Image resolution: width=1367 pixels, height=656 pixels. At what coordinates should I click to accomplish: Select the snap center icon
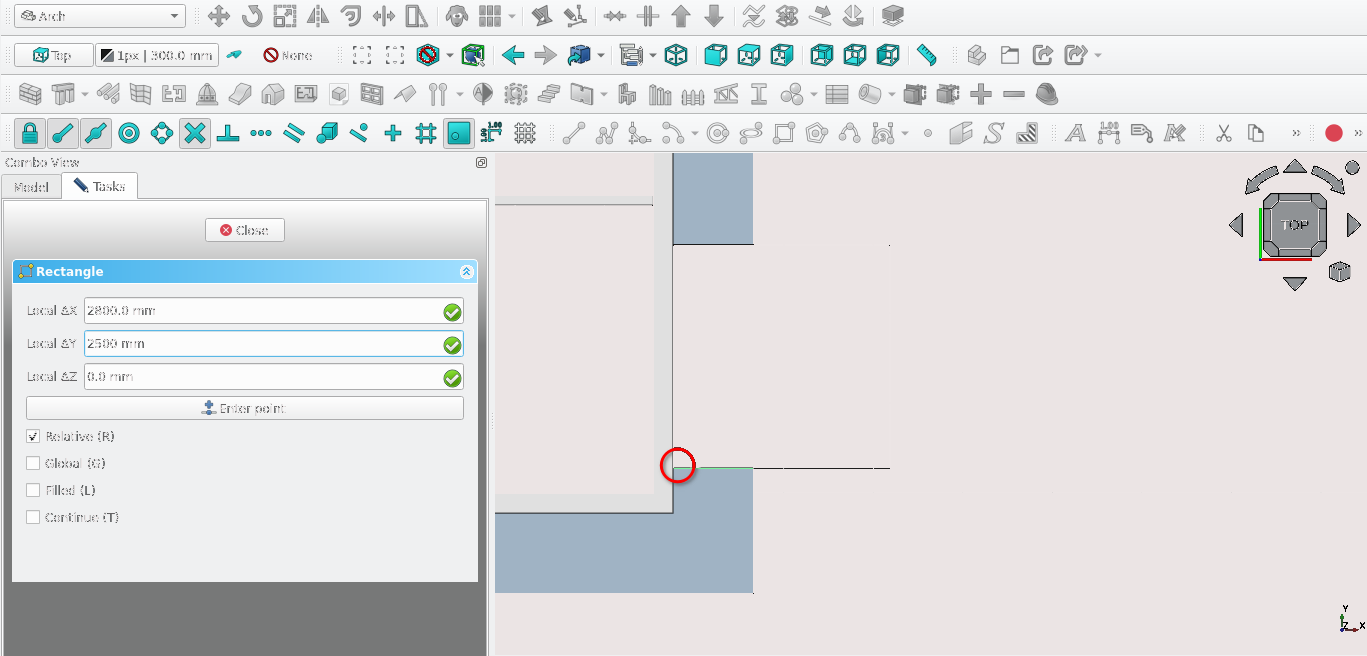129,133
